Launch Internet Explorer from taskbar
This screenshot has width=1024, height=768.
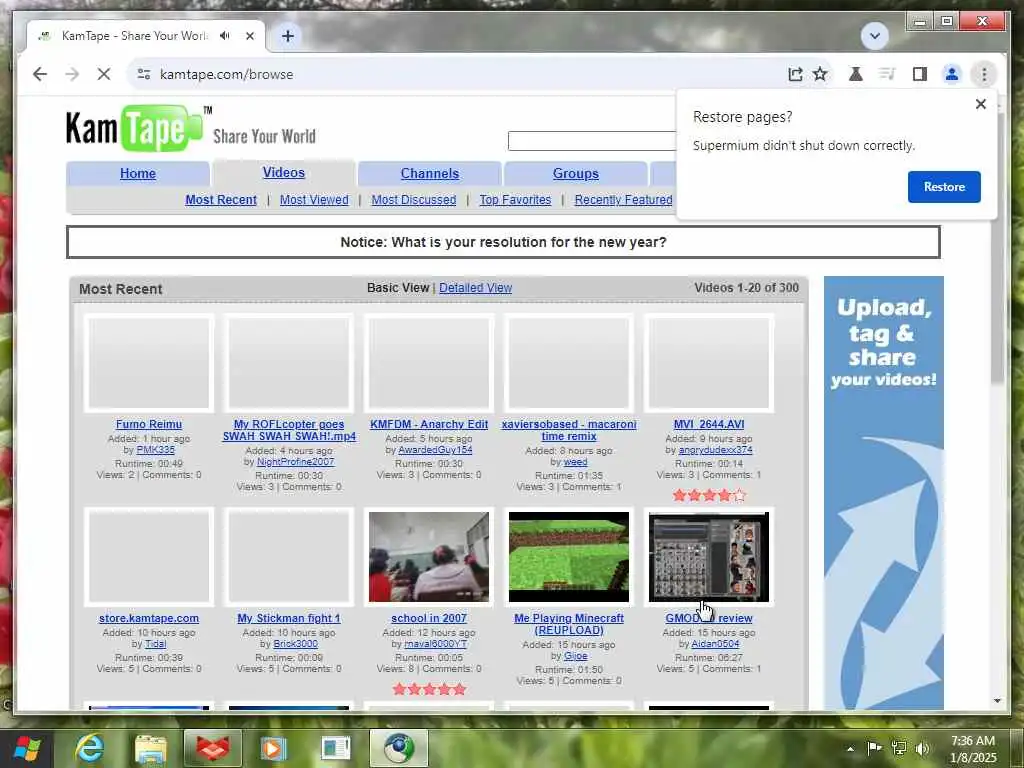pos(89,748)
